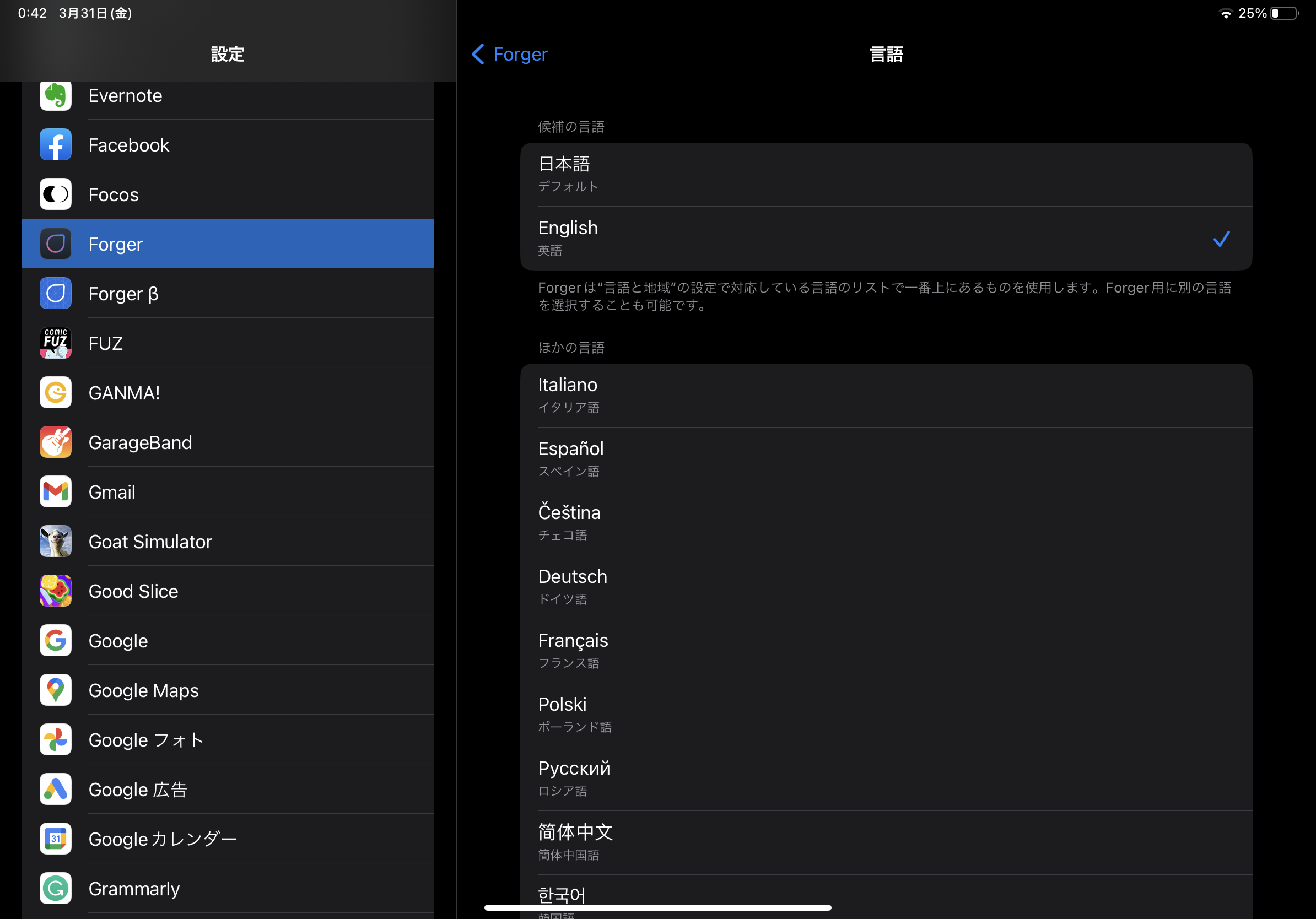Tap the comic FUZ app icon
Screen dimensions: 1316x919
tap(56, 343)
